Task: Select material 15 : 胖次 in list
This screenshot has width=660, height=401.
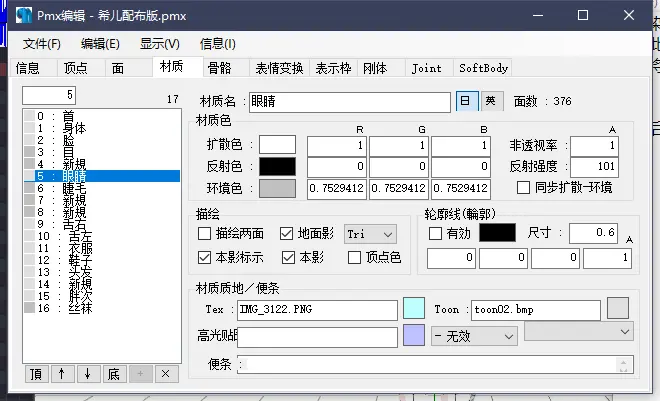Action: [102, 296]
